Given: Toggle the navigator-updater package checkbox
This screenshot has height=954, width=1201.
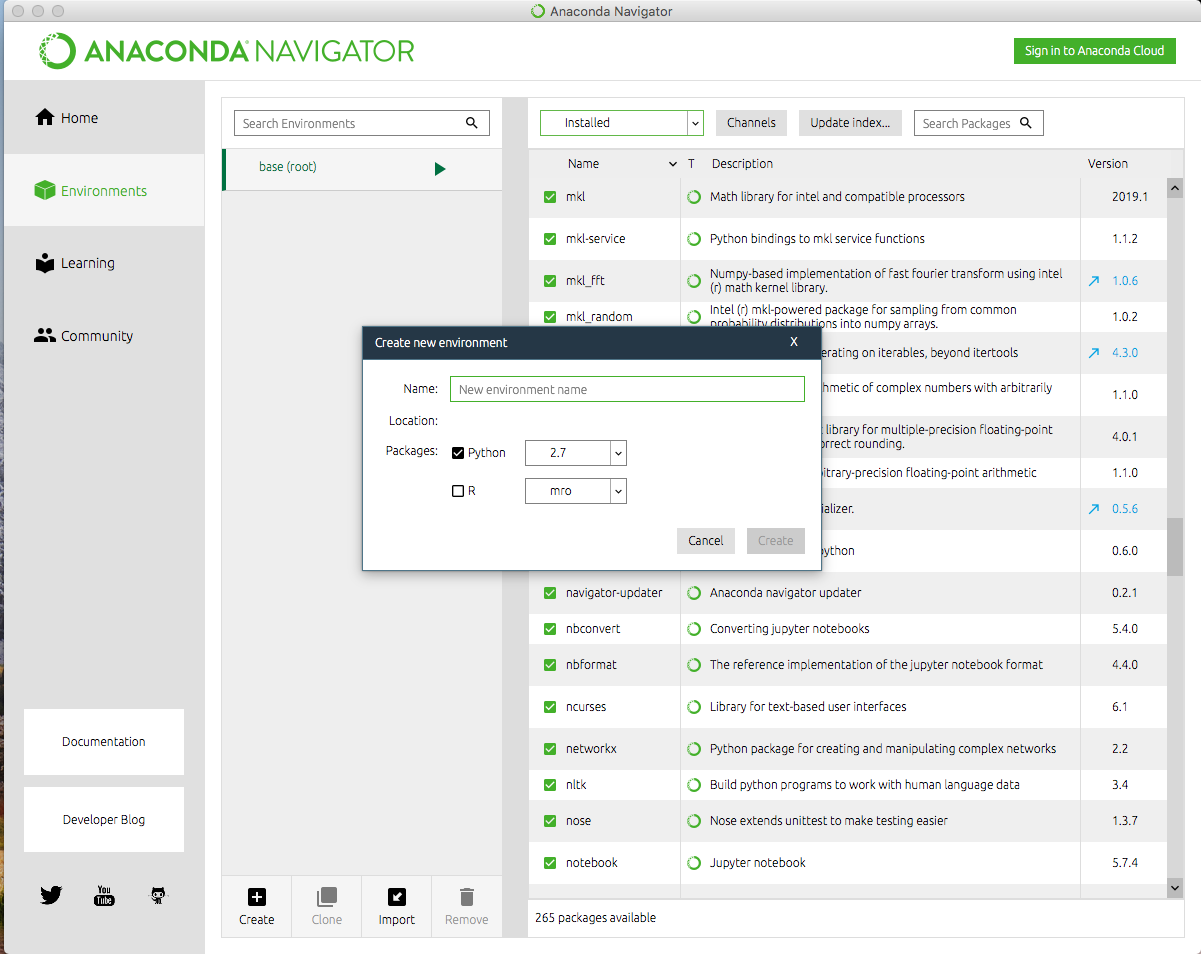Looking at the screenshot, I should pos(550,593).
